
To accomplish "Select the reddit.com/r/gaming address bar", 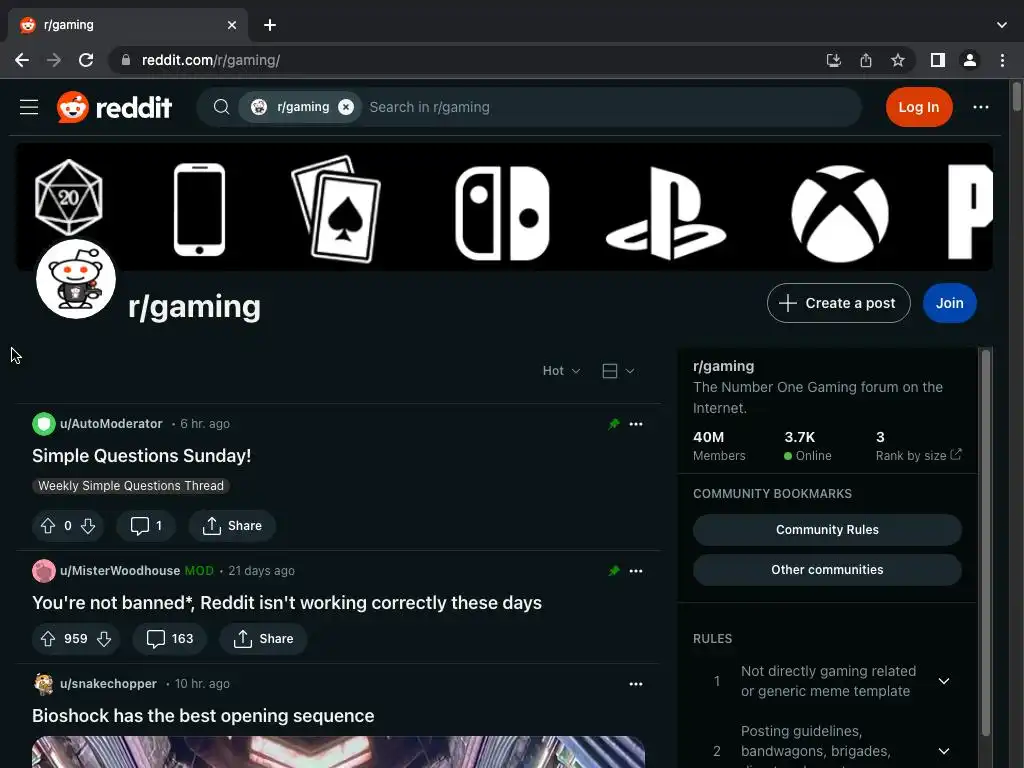I will (211, 60).
